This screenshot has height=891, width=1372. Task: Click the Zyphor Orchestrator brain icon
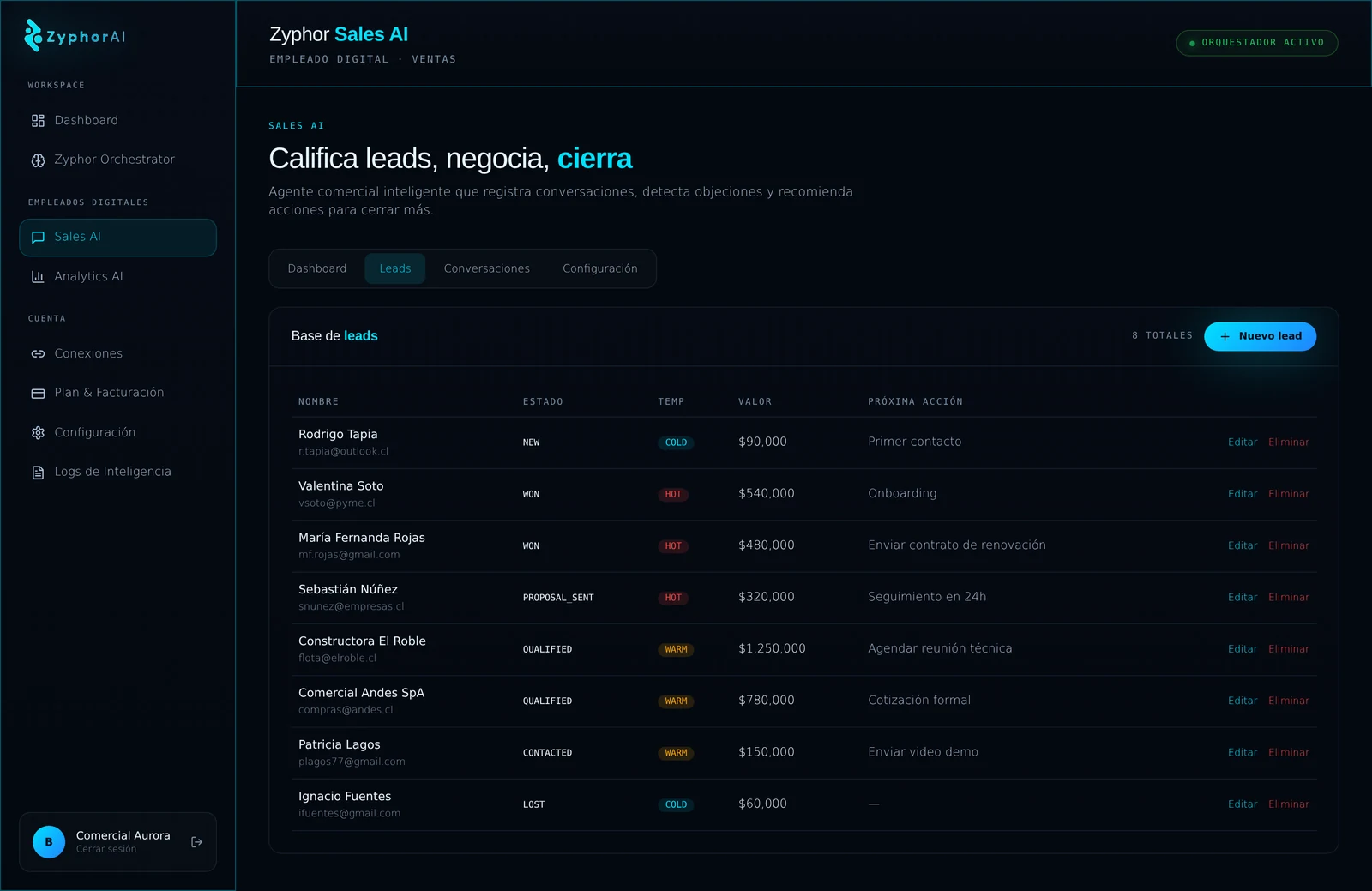point(38,160)
